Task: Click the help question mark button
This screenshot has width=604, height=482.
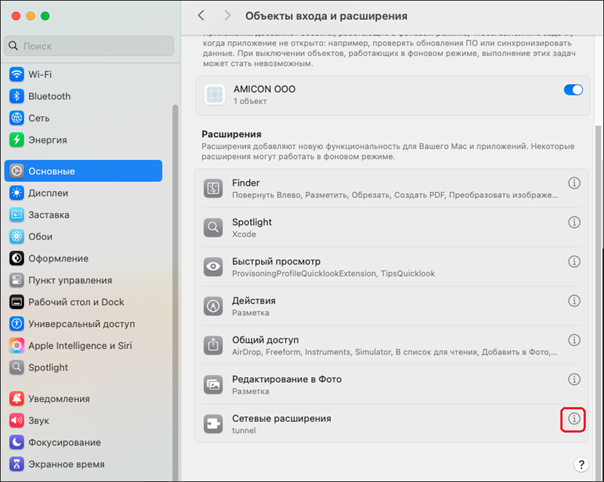Action: coord(581,465)
